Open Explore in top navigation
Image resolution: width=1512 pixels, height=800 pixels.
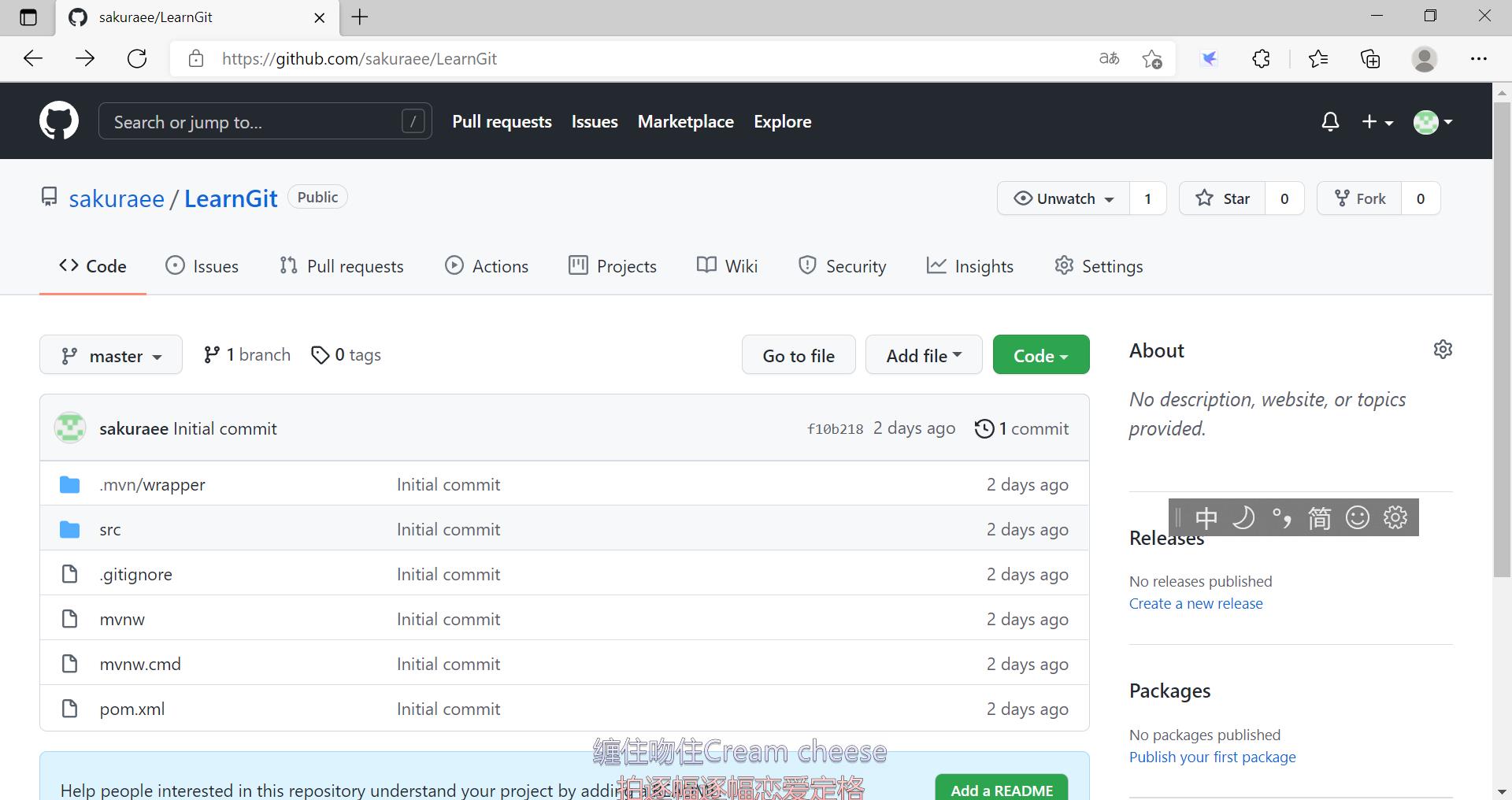coord(783,122)
